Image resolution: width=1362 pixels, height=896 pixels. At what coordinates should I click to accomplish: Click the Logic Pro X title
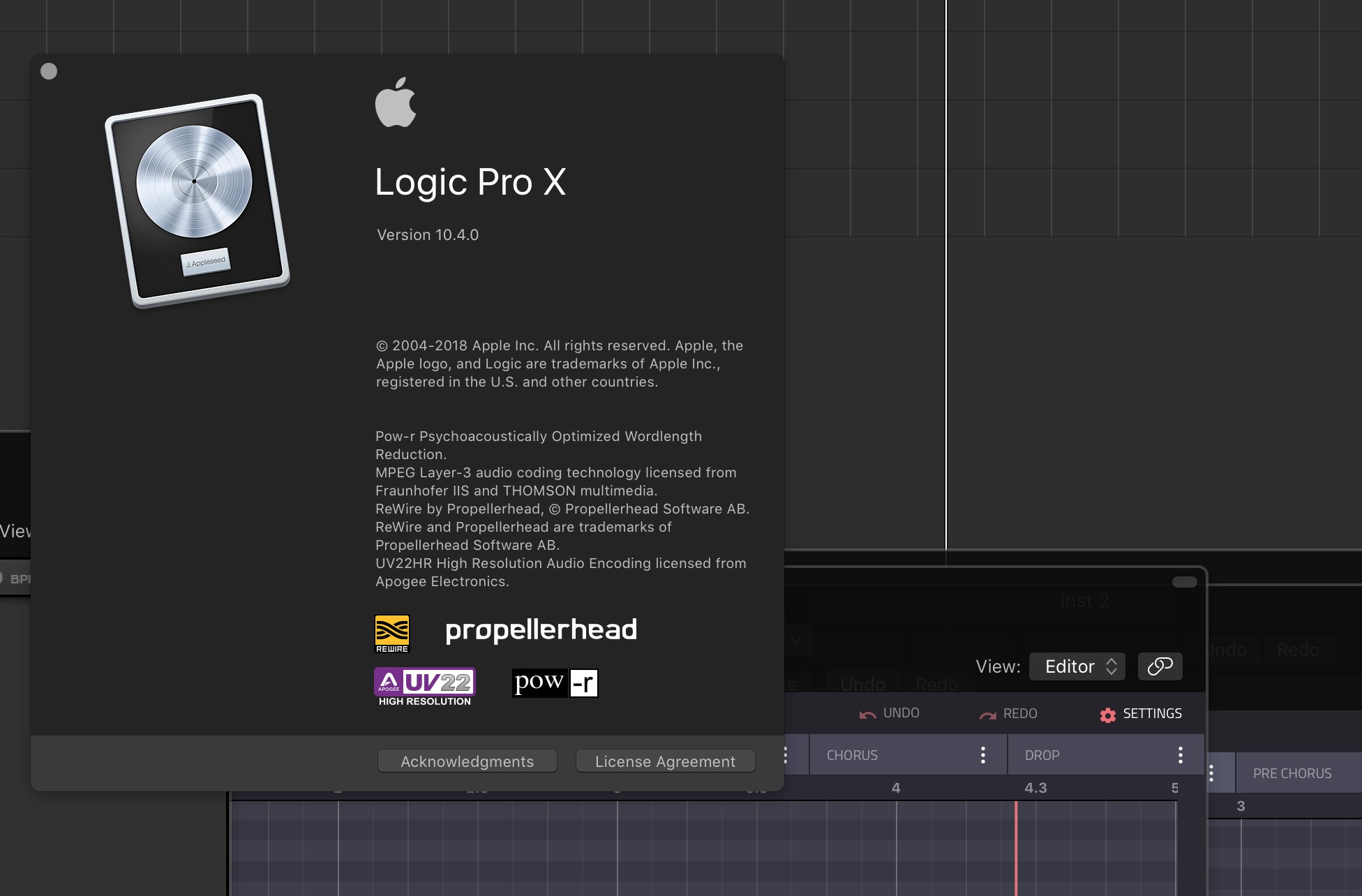click(470, 182)
